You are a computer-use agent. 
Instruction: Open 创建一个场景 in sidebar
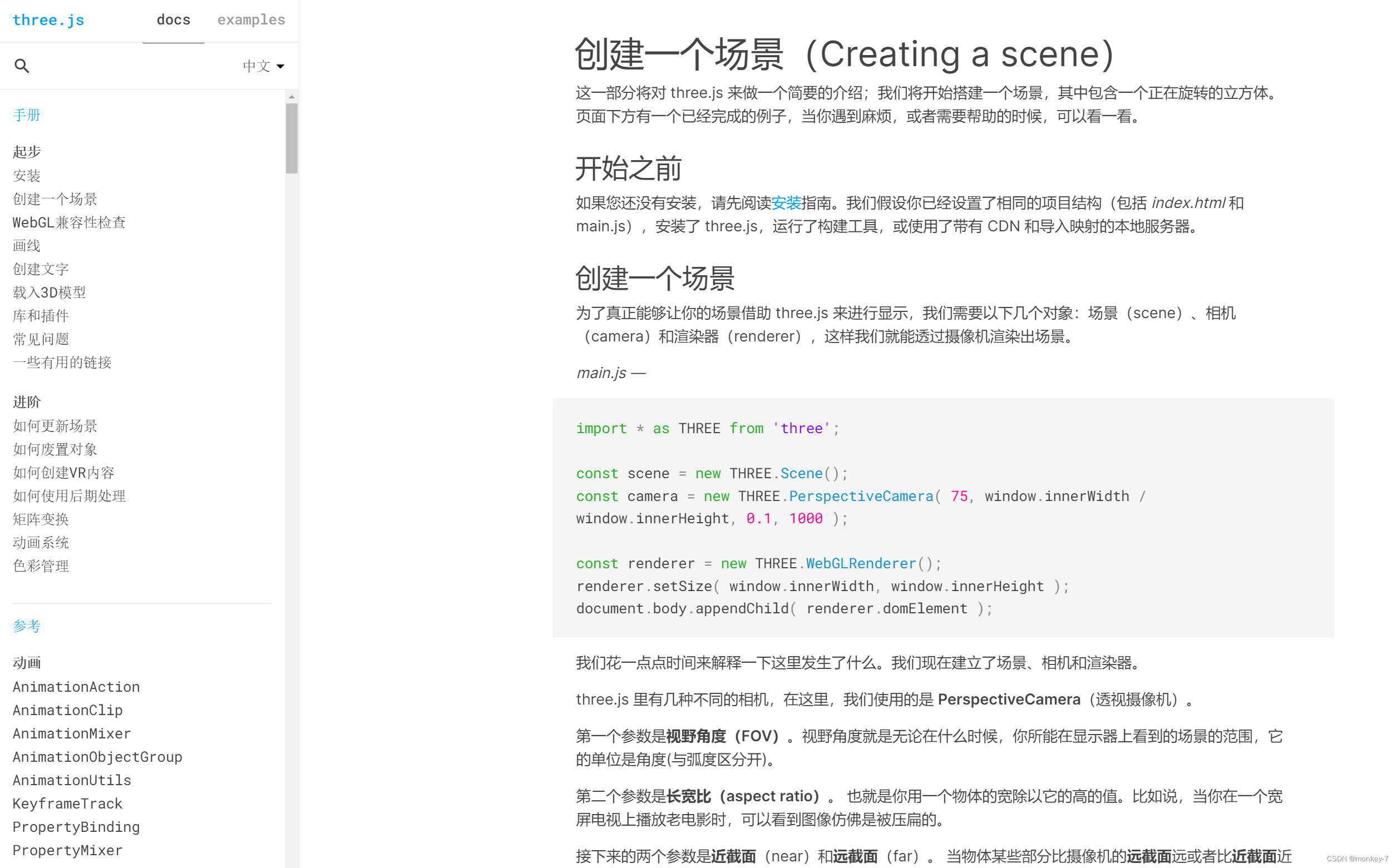tap(55, 199)
